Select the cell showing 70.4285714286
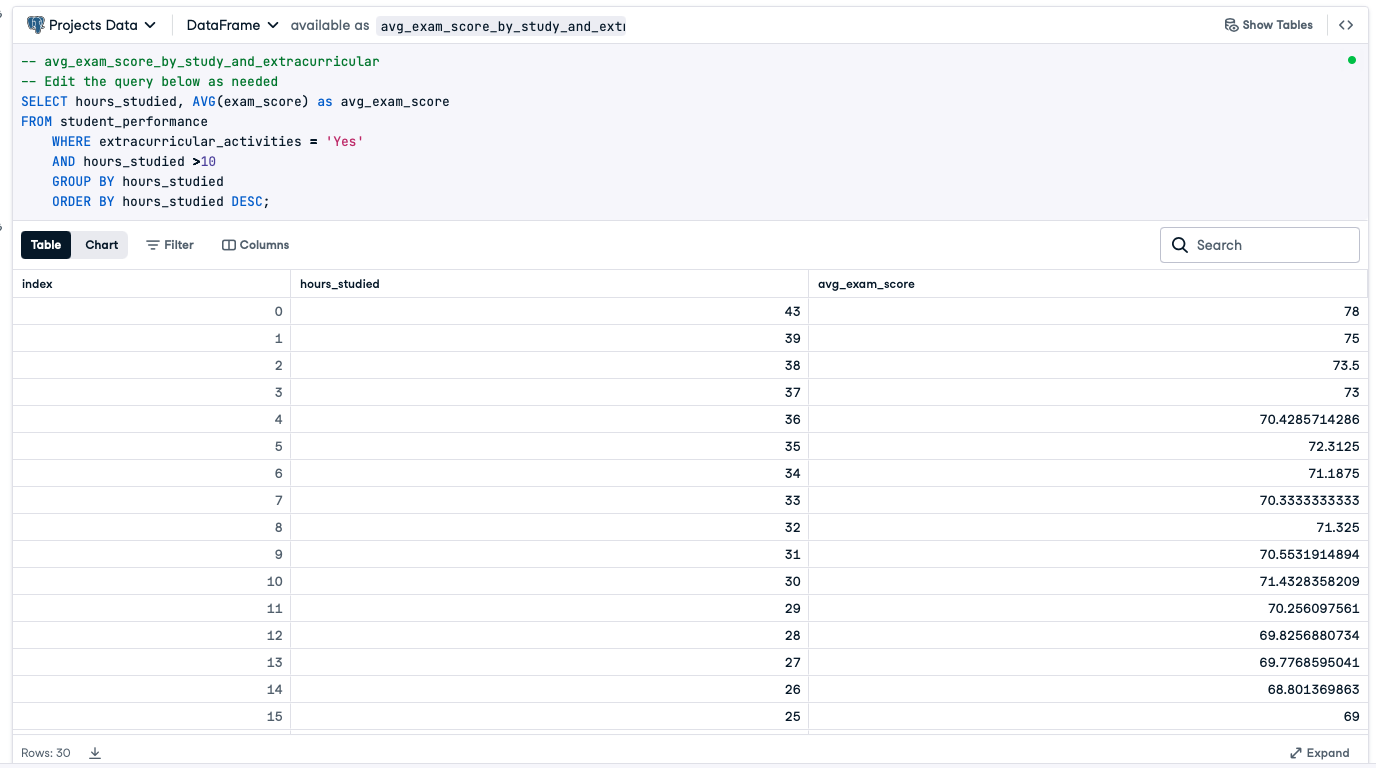Screen dimensions: 1376x768 (1087, 419)
